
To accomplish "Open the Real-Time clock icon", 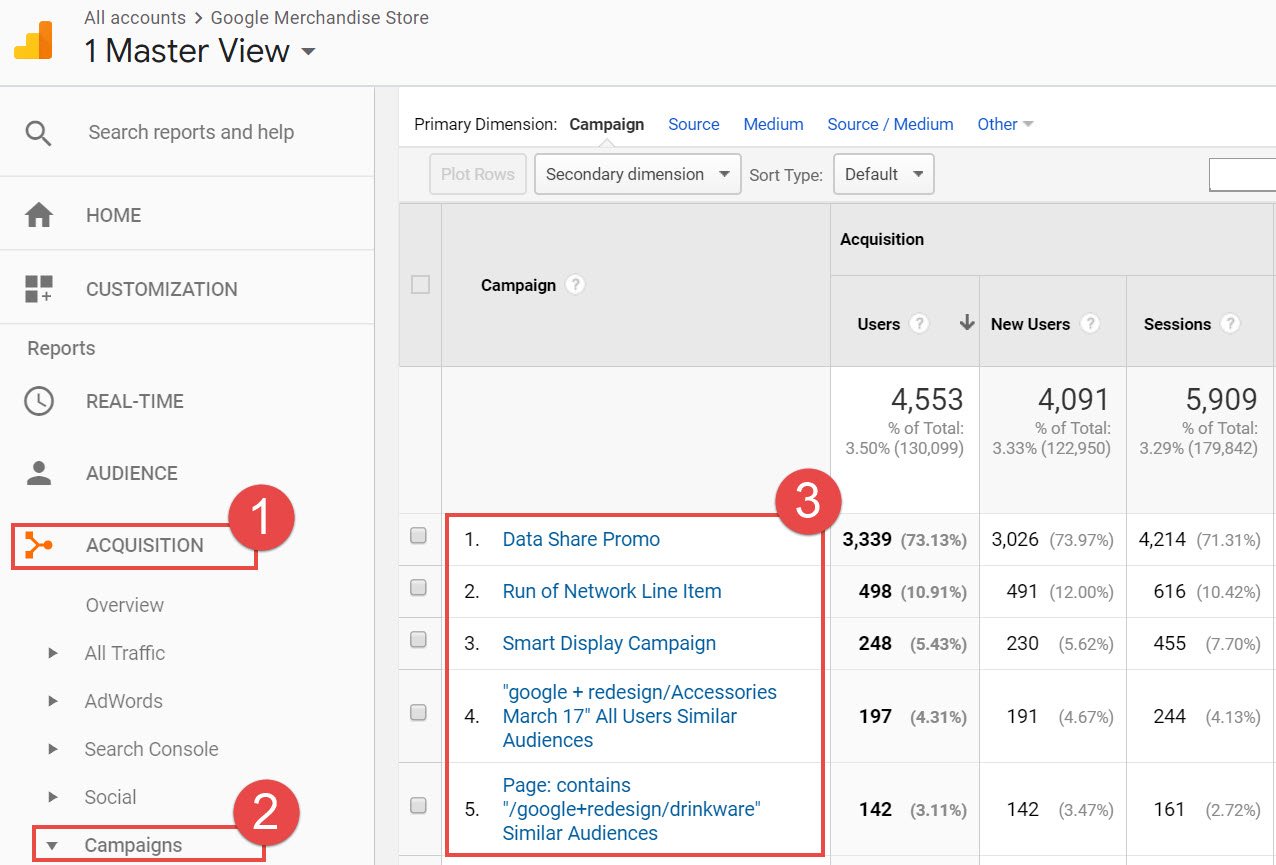I will pos(39,401).
